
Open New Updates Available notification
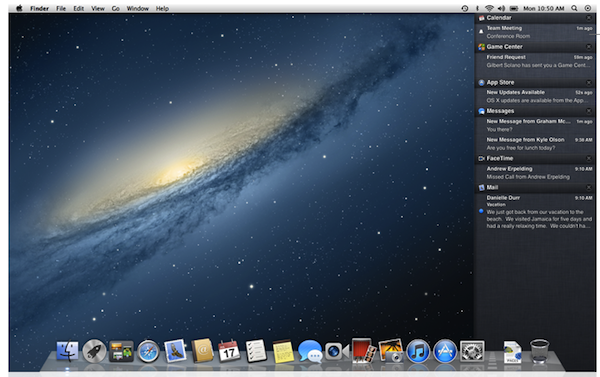tap(535, 96)
